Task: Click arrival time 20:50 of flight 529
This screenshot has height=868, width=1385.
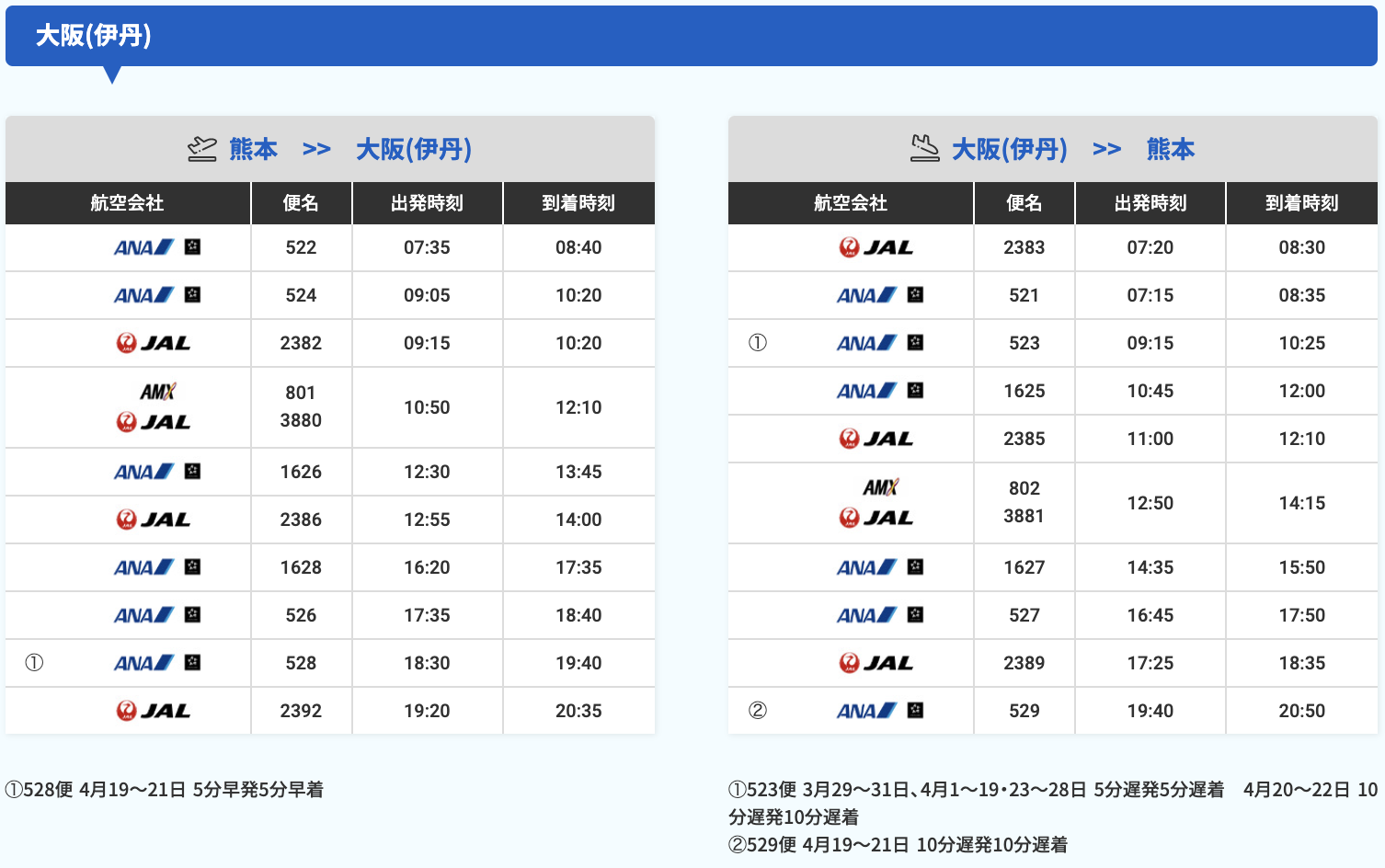Action: (x=1302, y=711)
